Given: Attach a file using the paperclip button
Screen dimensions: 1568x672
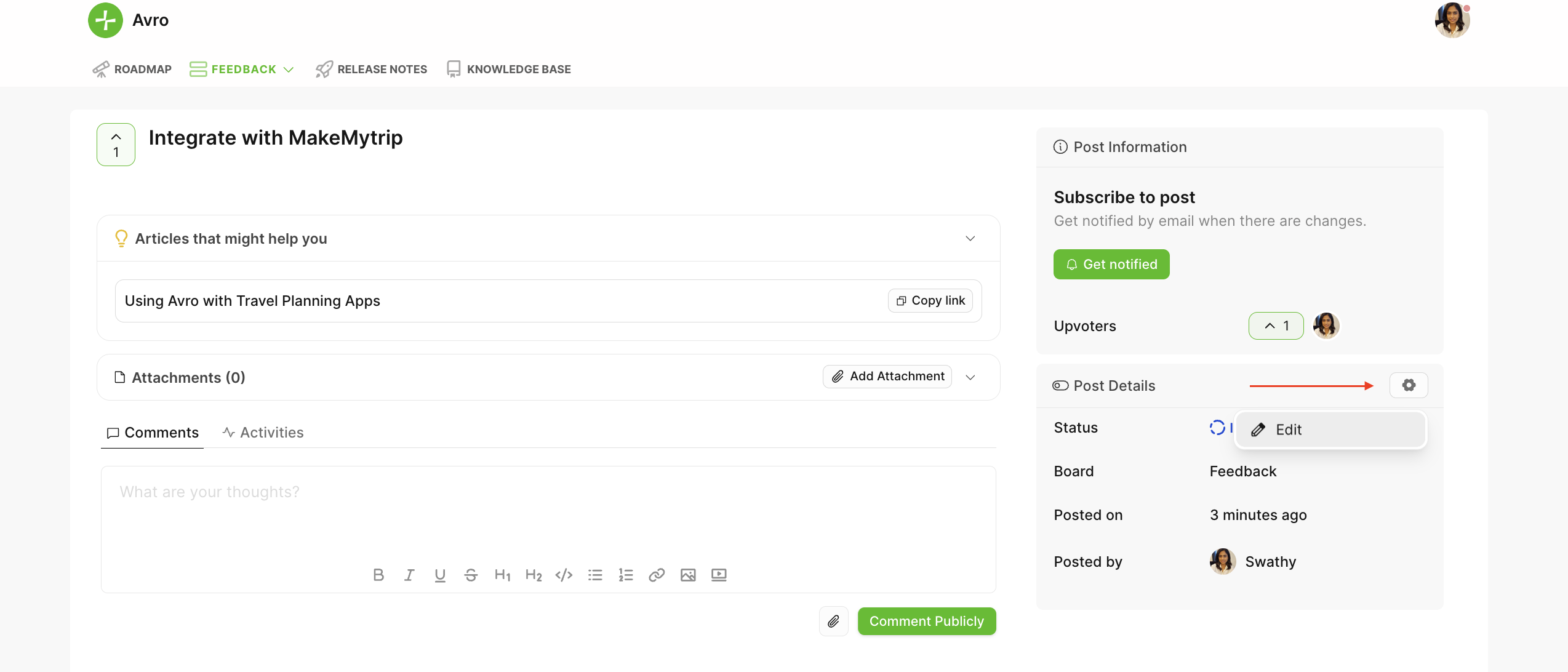Looking at the screenshot, I should point(833,622).
